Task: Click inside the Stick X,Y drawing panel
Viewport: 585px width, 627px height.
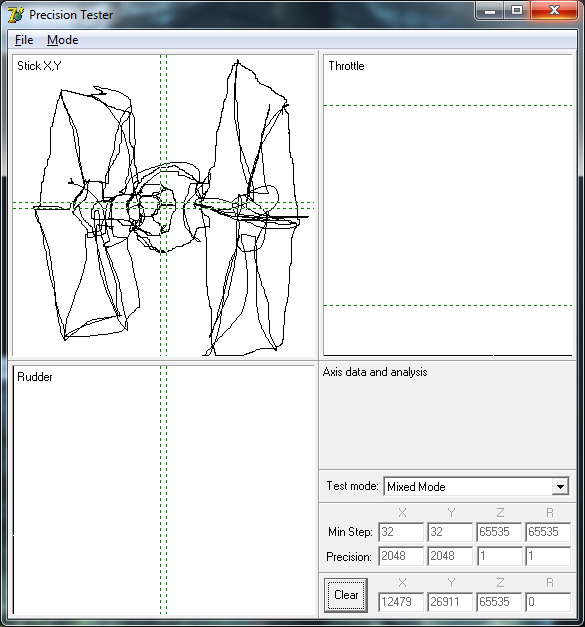Action: (x=163, y=205)
